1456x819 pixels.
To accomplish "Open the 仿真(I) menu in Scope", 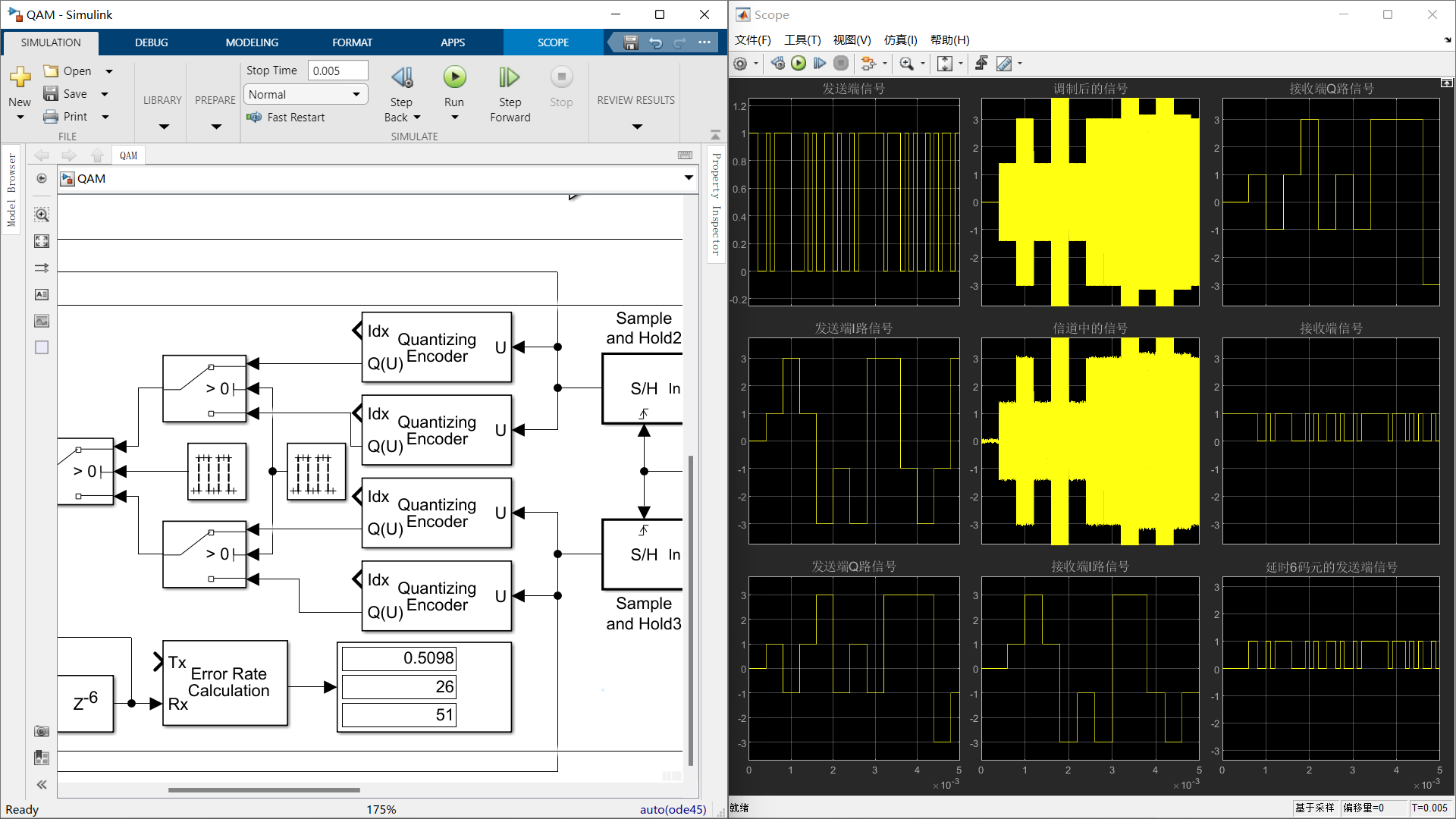I will click(x=900, y=40).
